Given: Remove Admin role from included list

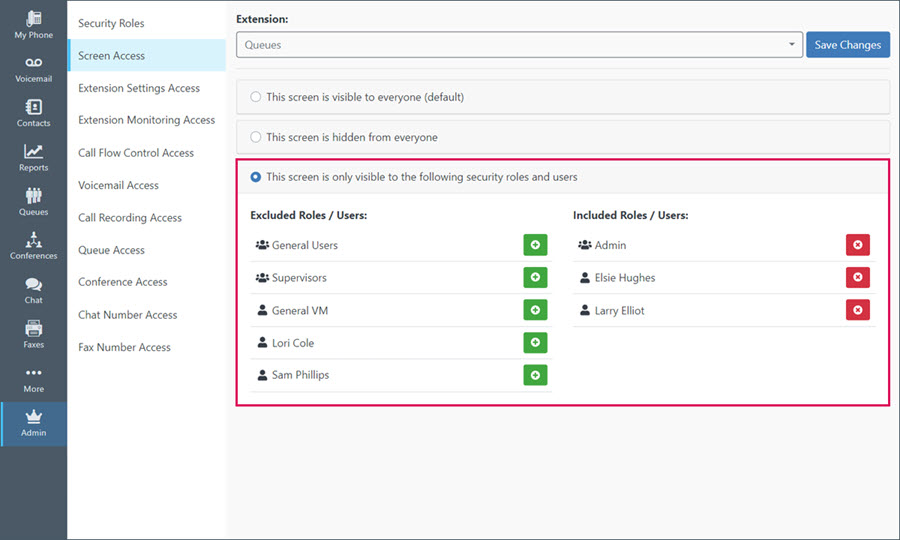Looking at the screenshot, I should pos(858,245).
